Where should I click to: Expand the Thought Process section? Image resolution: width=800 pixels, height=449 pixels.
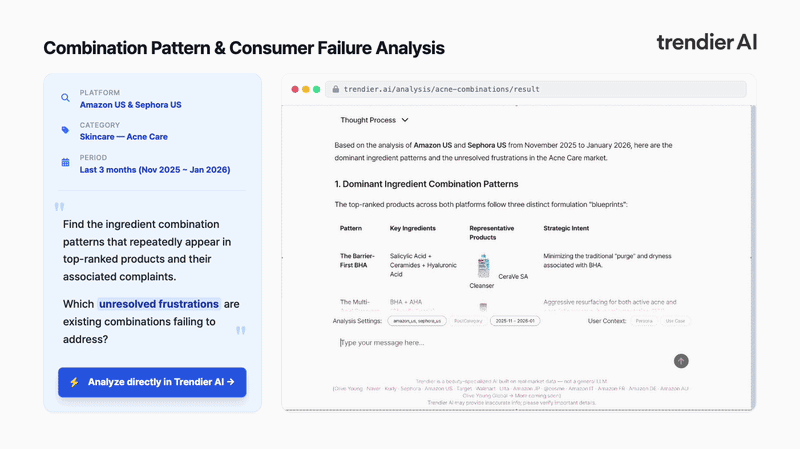point(374,120)
